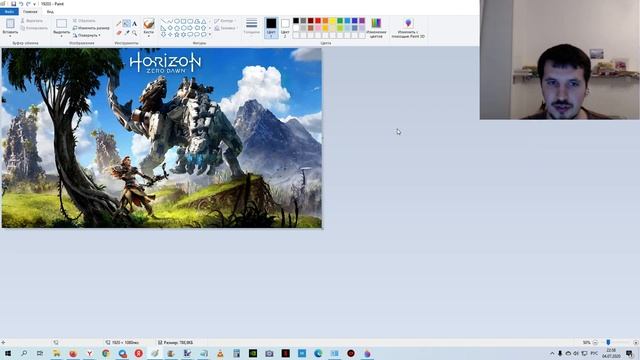Click the zoom slider handle in status bar

click(608, 342)
